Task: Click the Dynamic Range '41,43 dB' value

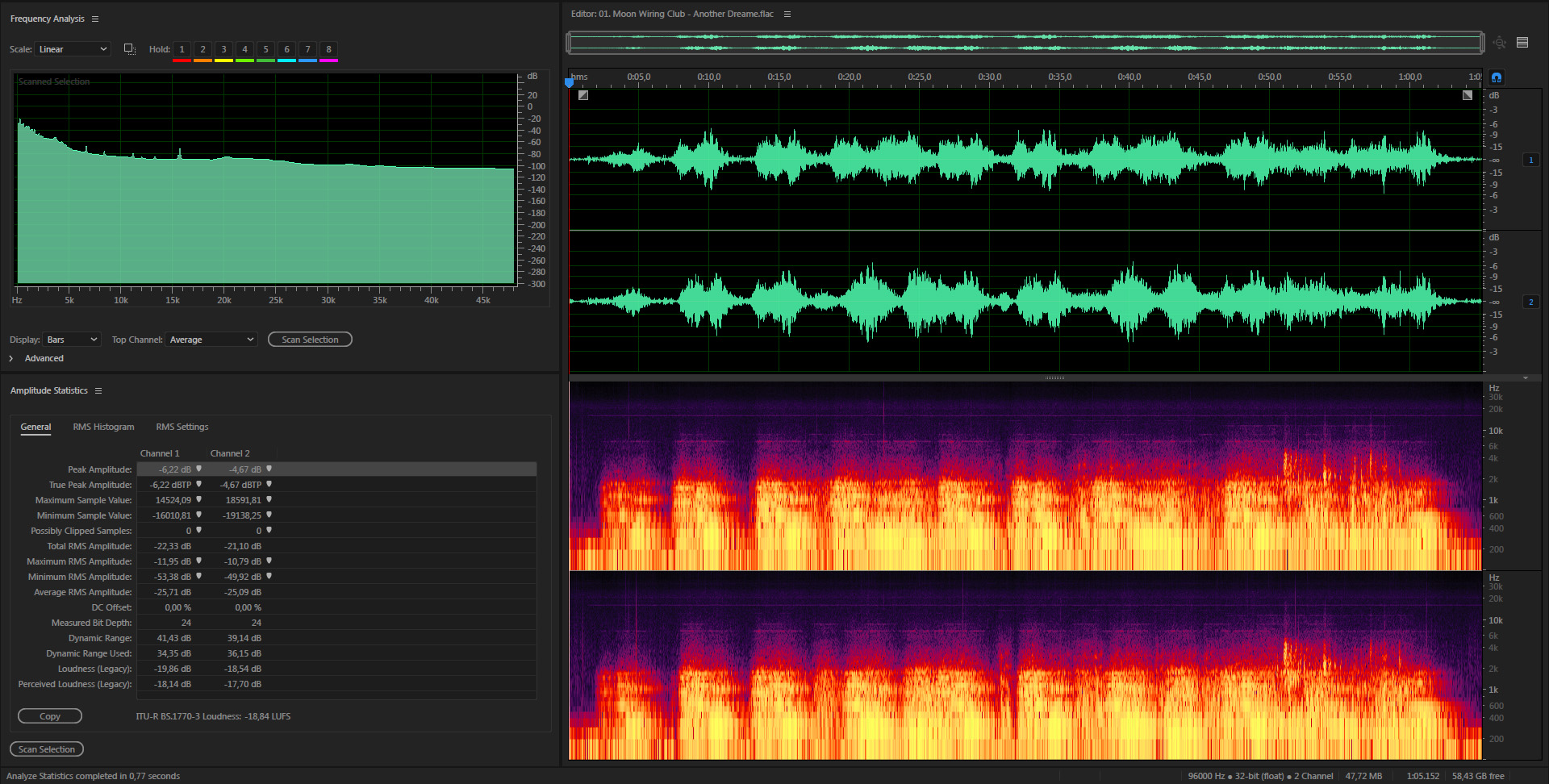Action: [x=174, y=638]
